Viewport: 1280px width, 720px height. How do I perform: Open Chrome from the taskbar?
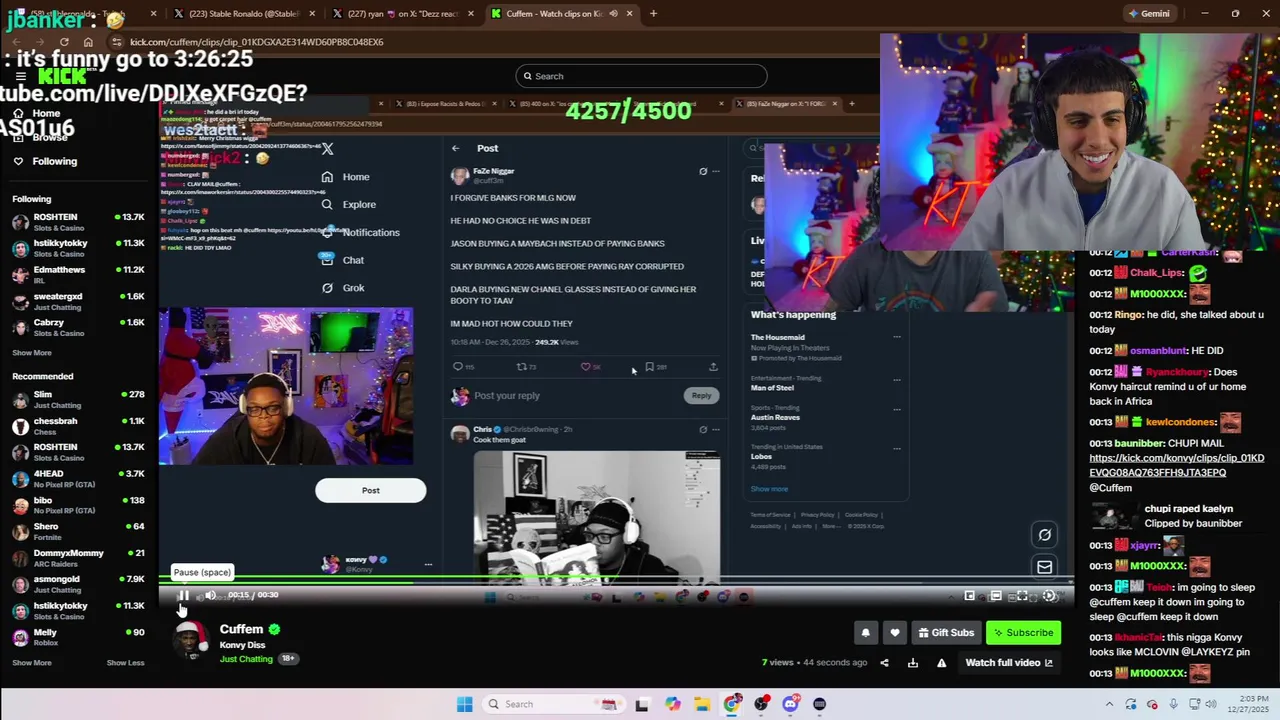[732, 704]
